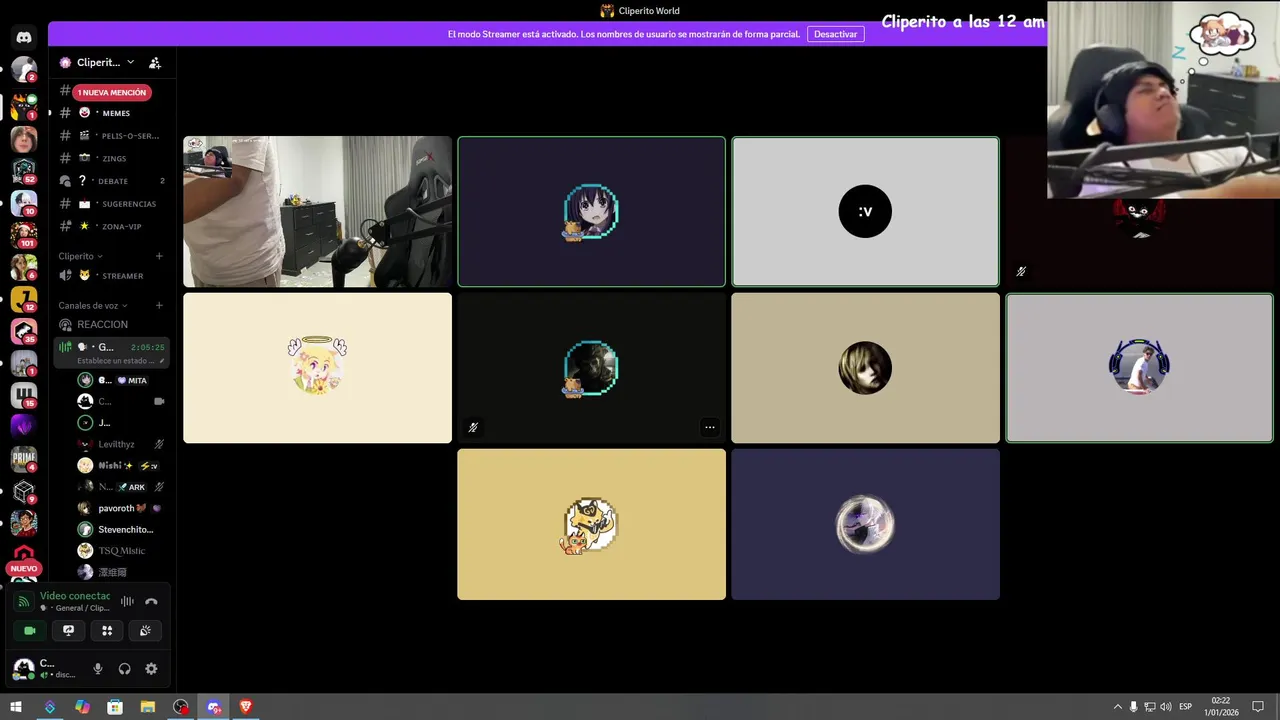Image resolution: width=1280 pixels, height=720 pixels.
Task: Open the yellow J server with 12 badge
Action: (x=24, y=299)
